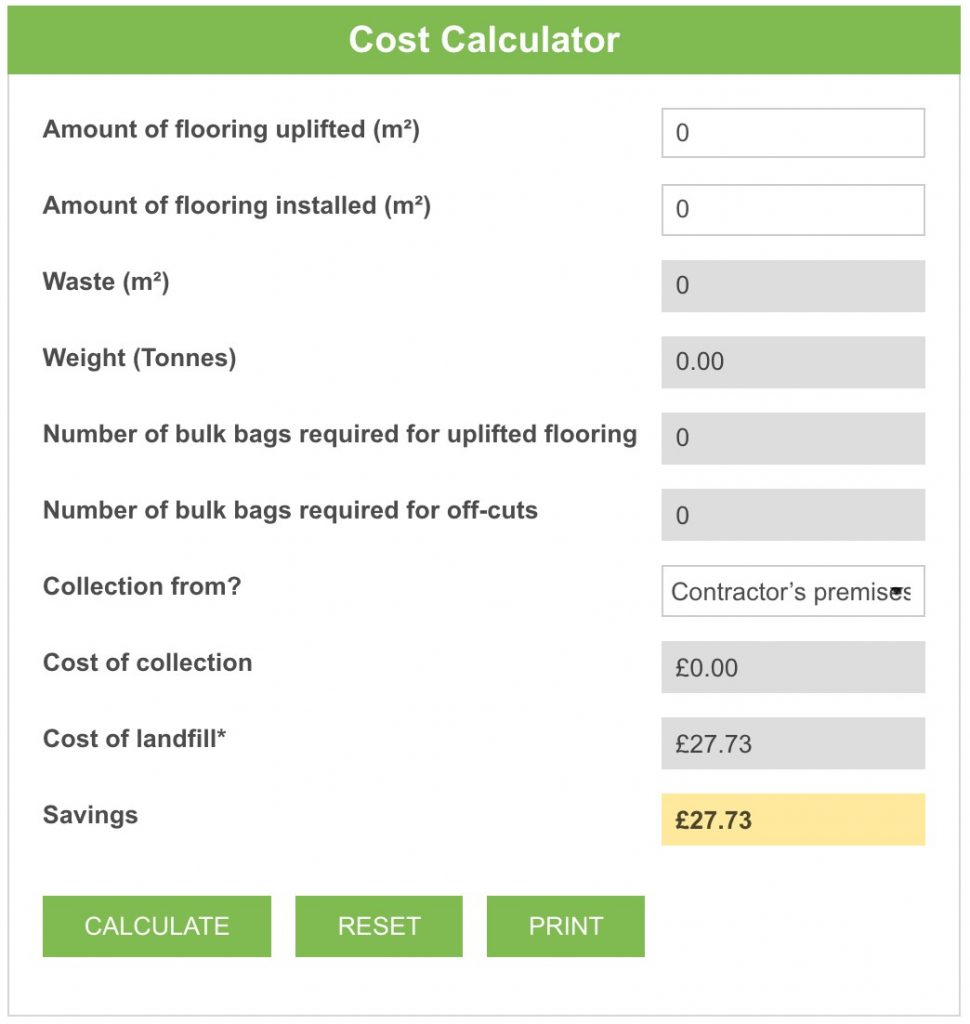Viewport: 970px width, 1024px height.
Task: Click the Cost Calculator green header
Action: [x=484, y=40]
